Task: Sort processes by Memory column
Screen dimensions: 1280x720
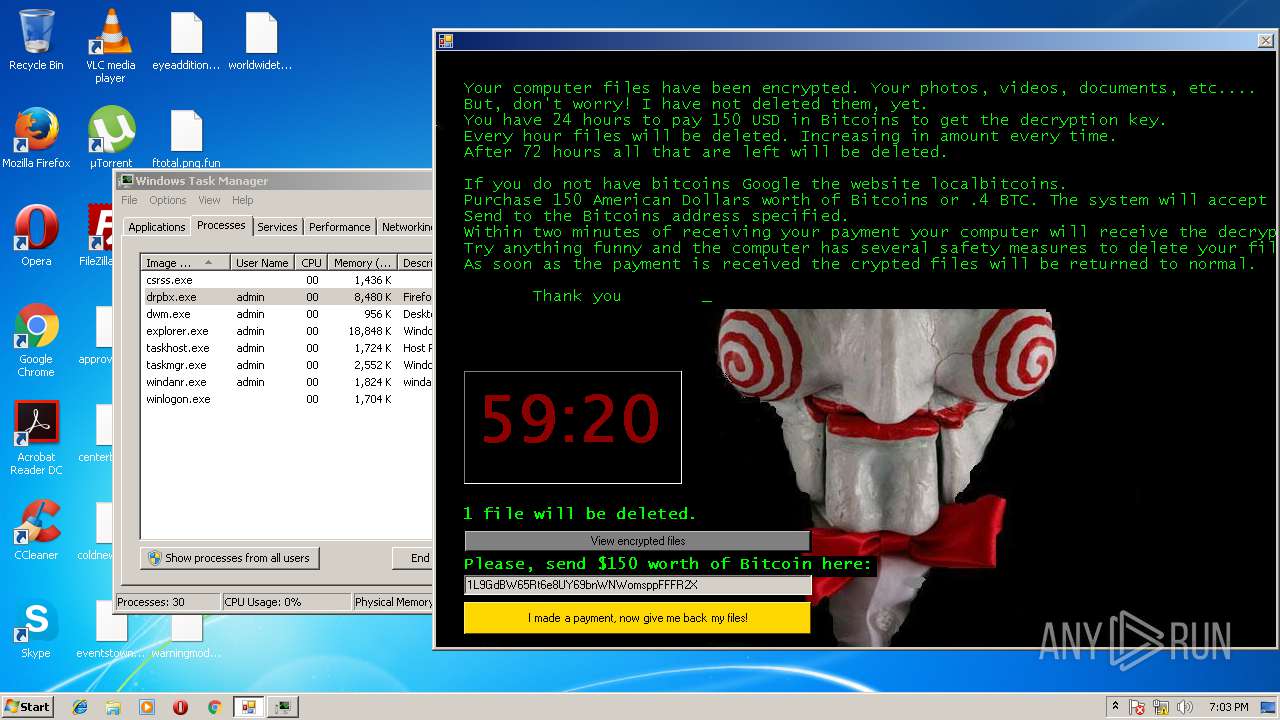Action: 362,263
